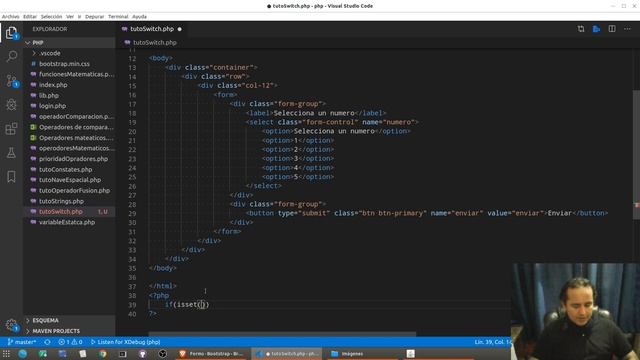Image resolution: width=640 pixels, height=360 pixels.
Task: Open operadorComparacion.p... file
Action: (69, 116)
